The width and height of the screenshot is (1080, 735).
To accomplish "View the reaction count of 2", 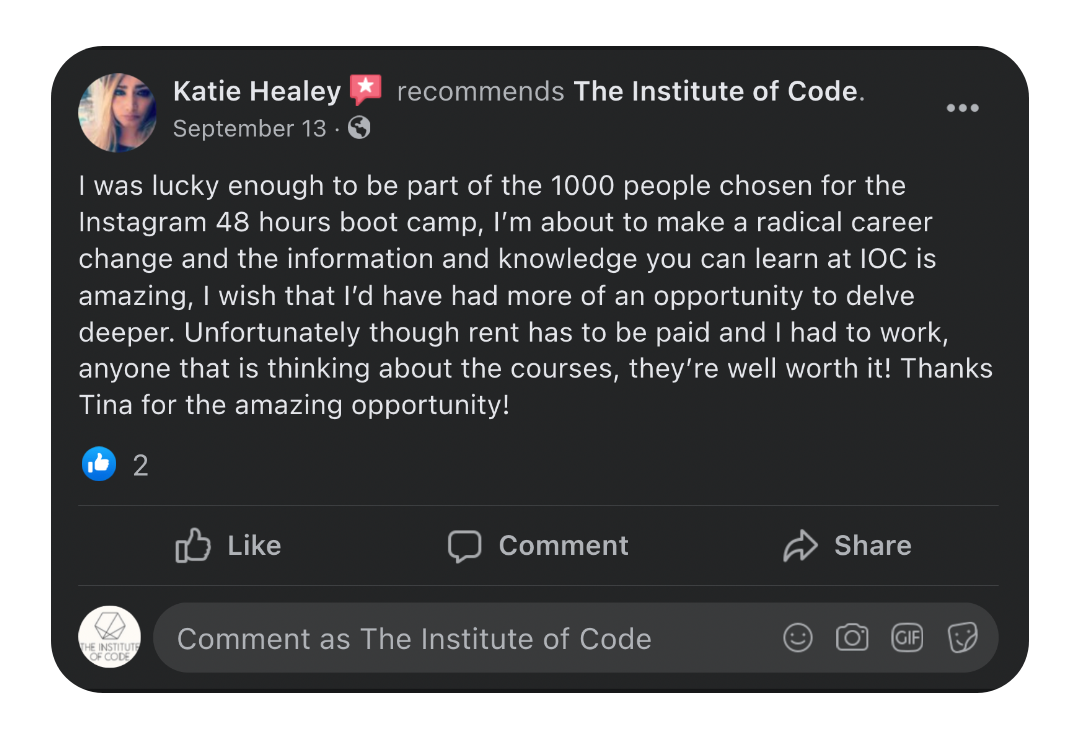I will point(140,465).
